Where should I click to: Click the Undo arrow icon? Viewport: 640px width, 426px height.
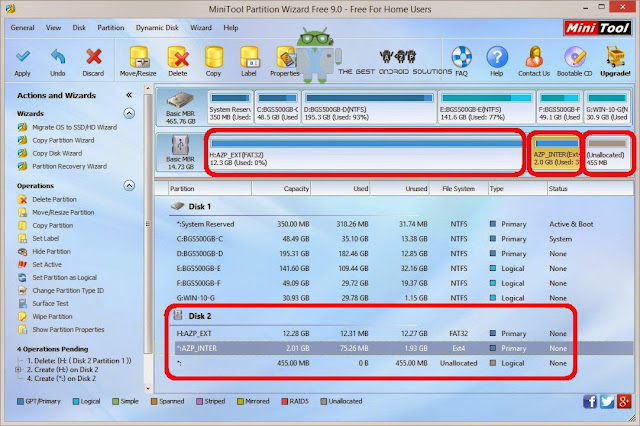(x=58, y=56)
